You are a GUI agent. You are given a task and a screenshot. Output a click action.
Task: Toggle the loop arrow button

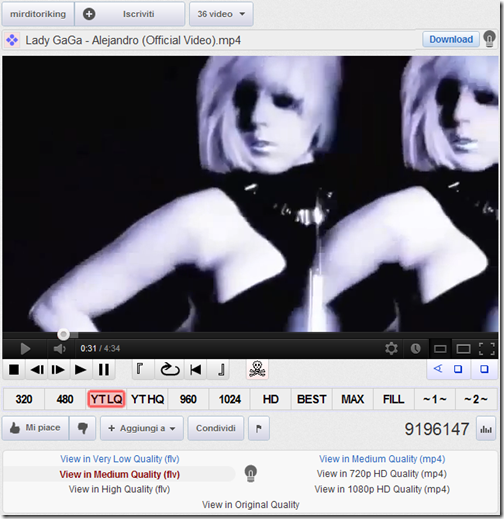[170, 369]
